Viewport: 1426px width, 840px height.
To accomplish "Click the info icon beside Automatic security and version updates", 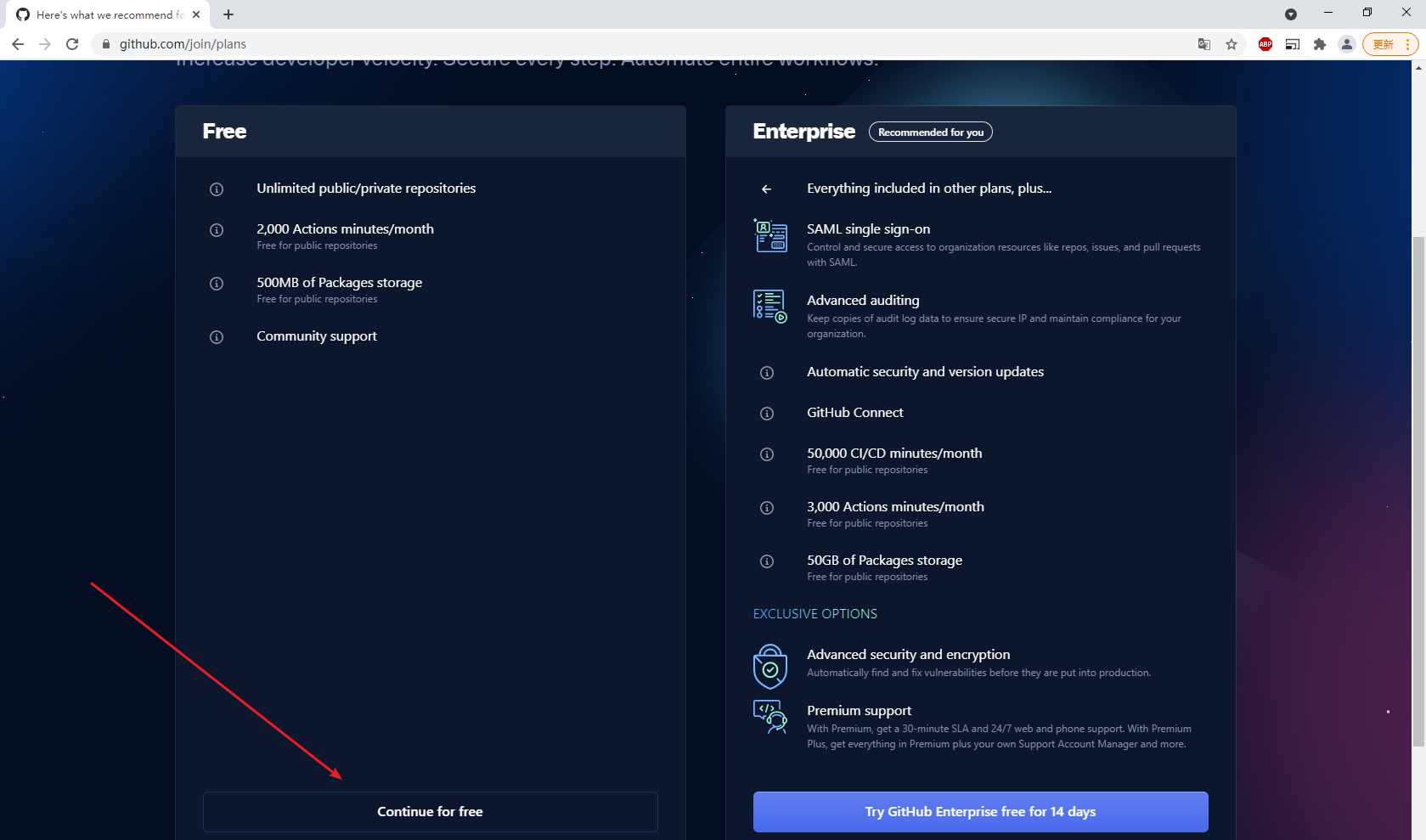I will point(767,373).
